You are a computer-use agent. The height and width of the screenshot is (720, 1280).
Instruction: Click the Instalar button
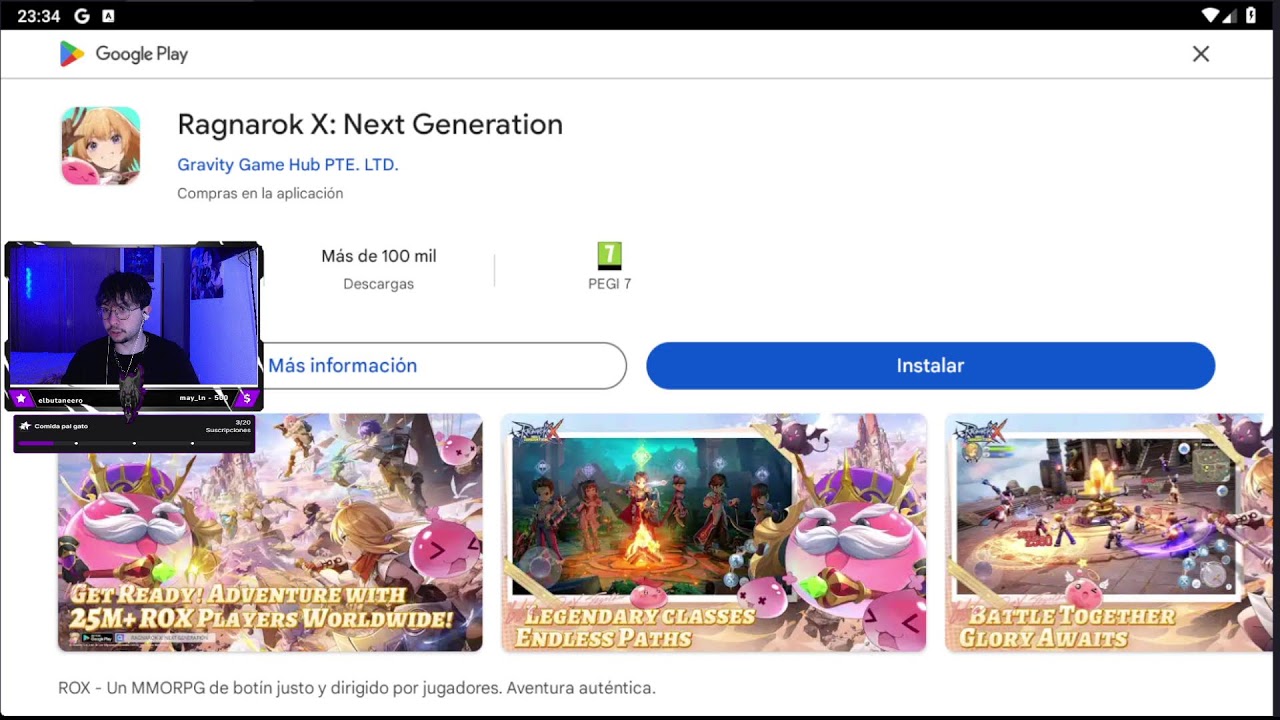(x=930, y=366)
